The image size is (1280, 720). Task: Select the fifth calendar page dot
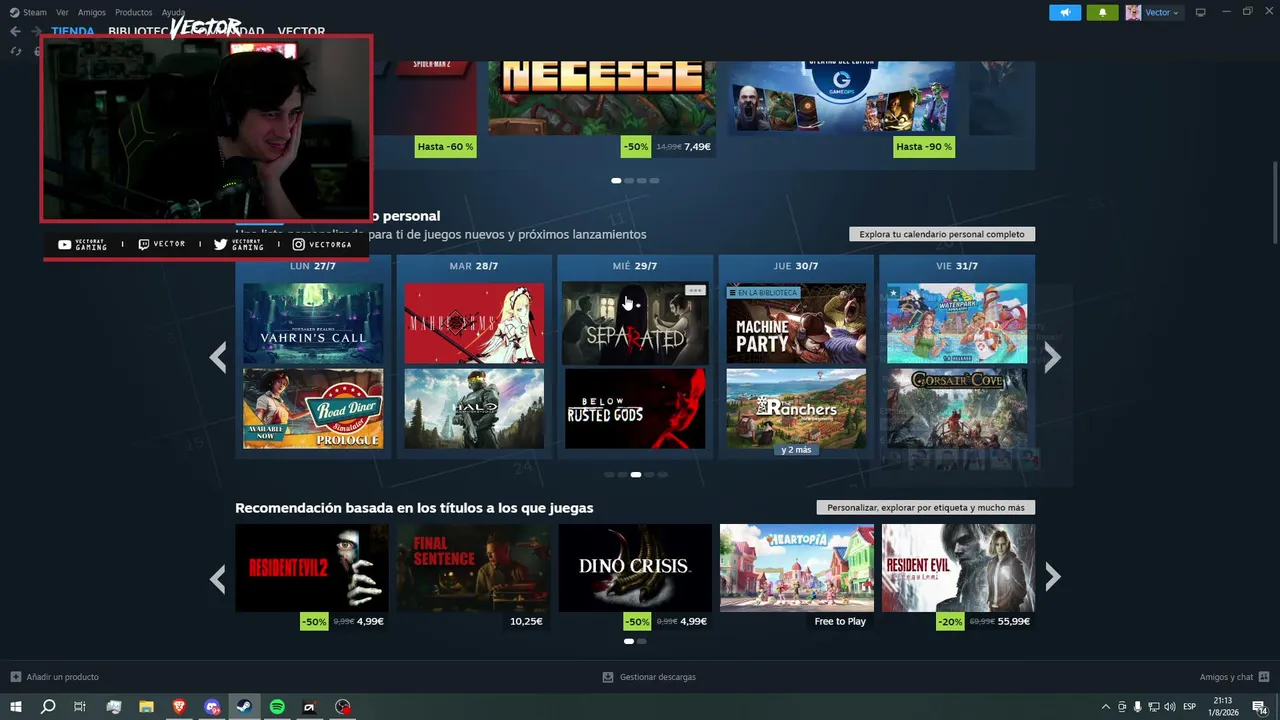tap(662, 475)
